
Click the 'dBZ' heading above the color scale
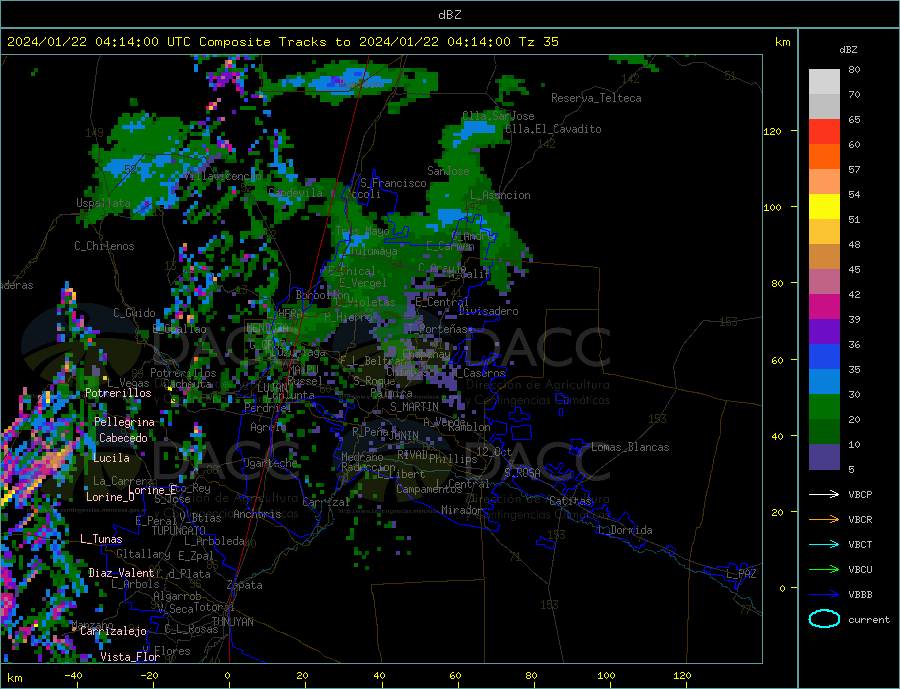coord(848,50)
